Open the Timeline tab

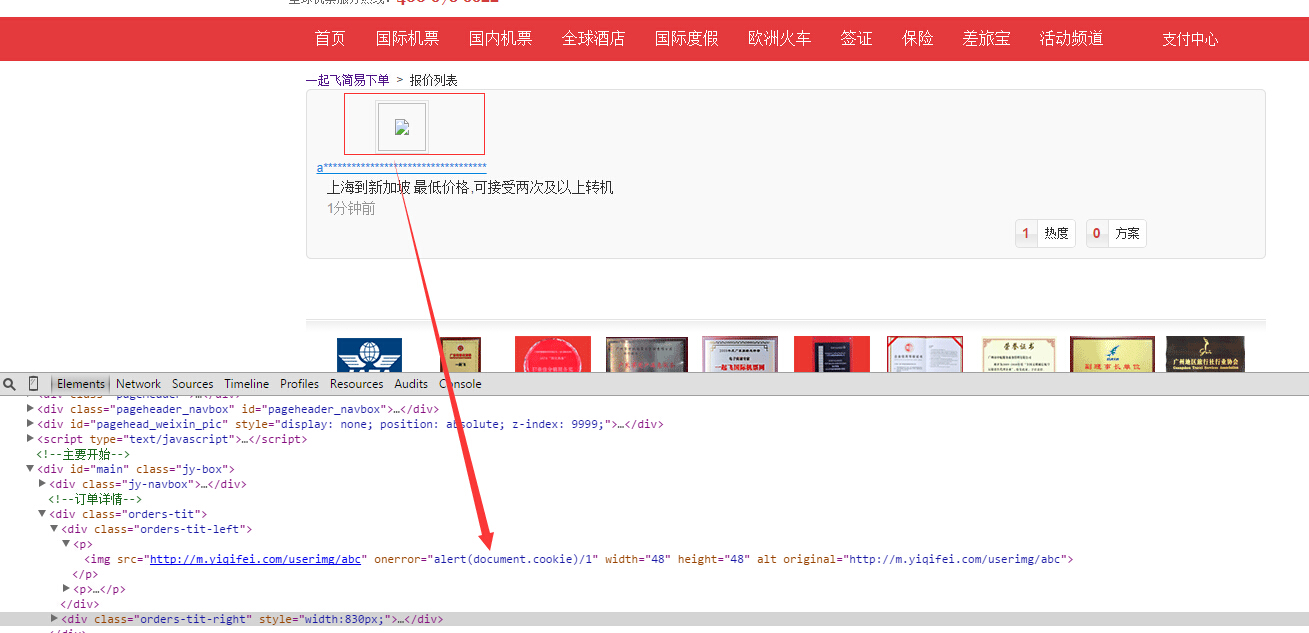click(246, 384)
